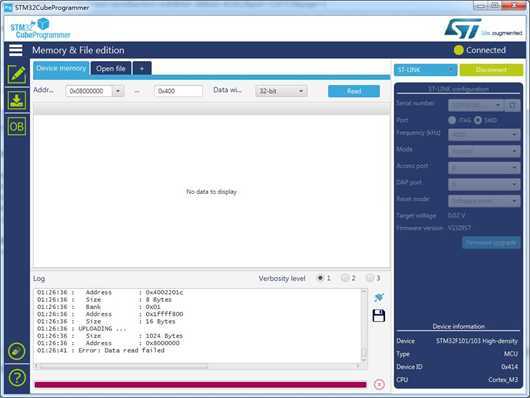This screenshot has height=398, width=530.
Task: Click the size field 0x400
Action: [178, 91]
